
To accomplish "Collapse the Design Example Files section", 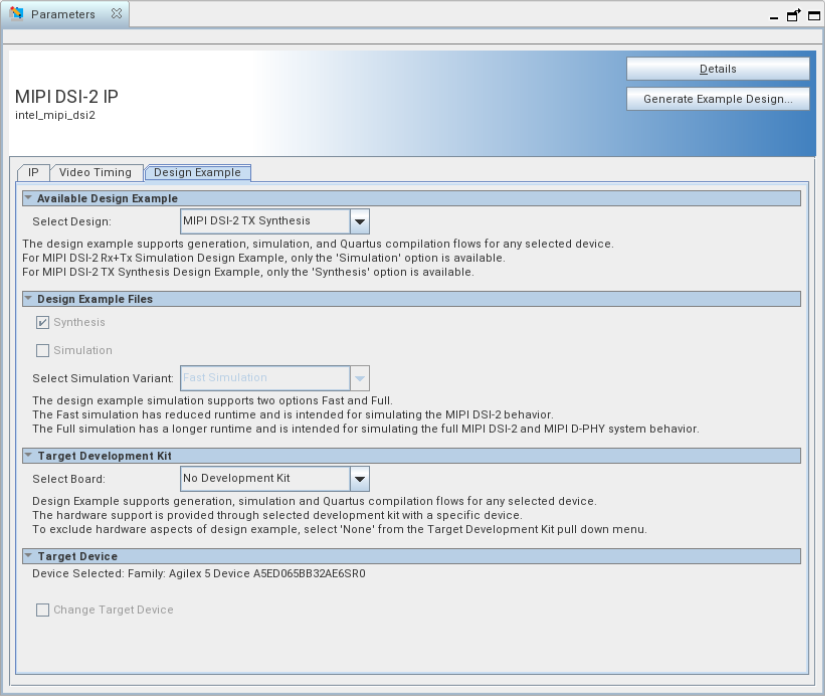I will (28, 298).
